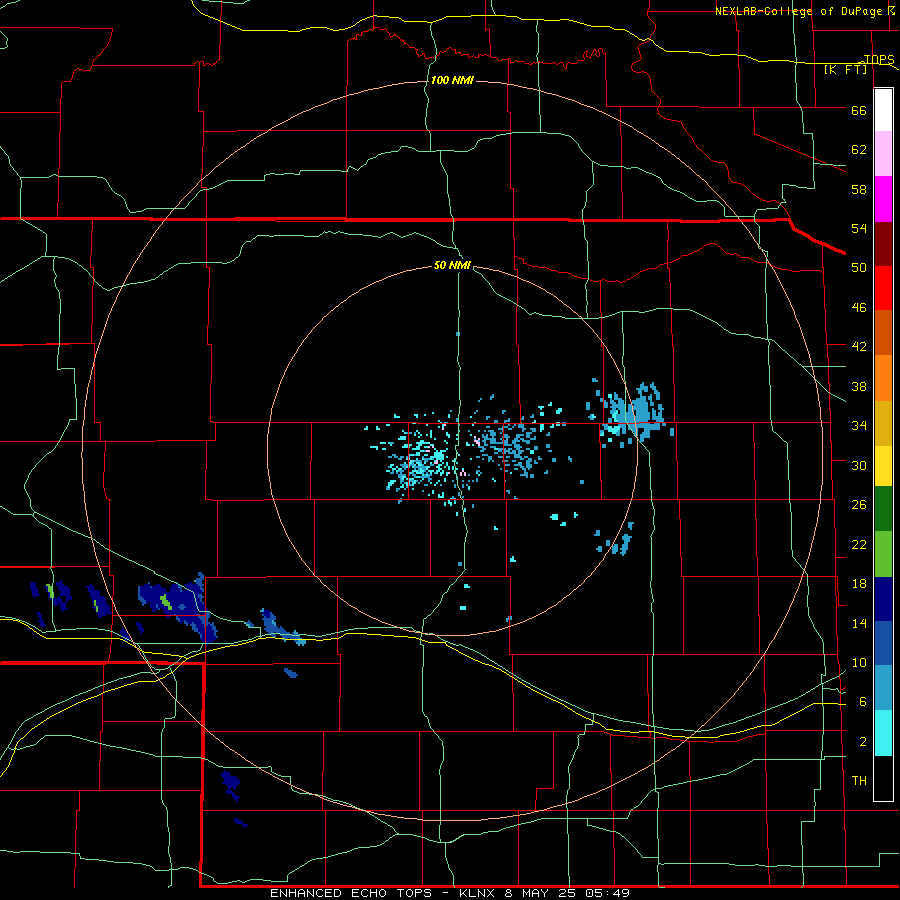Click the legend value 58
Screen dimensions: 900x900
click(x=859, y=189)
